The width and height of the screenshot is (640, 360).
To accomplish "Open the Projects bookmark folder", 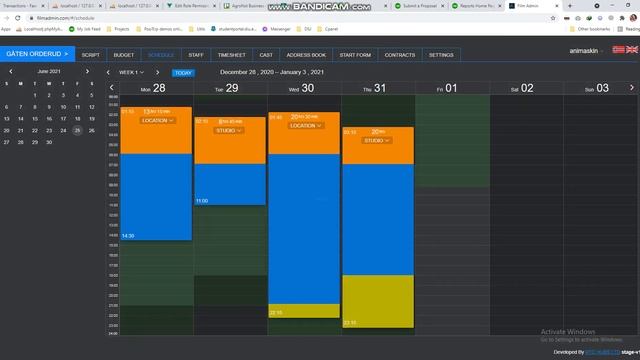I will 118,29.
